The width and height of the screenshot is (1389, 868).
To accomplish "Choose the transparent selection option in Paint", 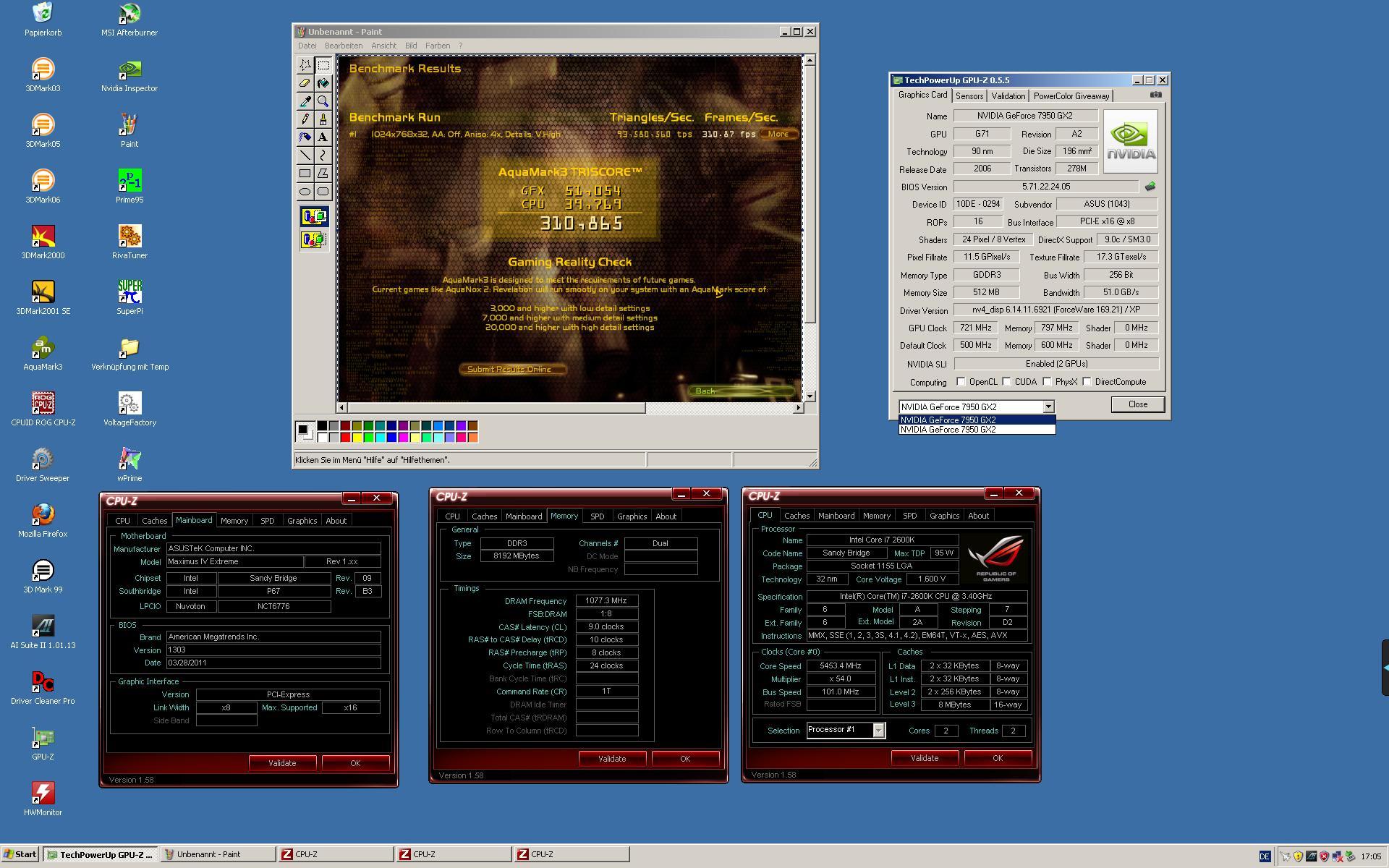I will click(x=314, y=239).
